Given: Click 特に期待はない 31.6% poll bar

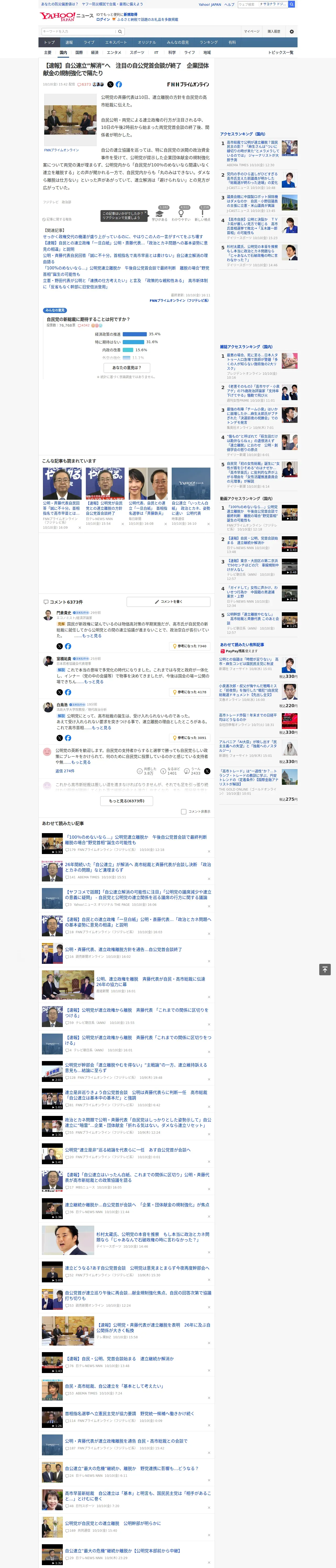Looking at the screenshot, I should (x=133, y=342).
